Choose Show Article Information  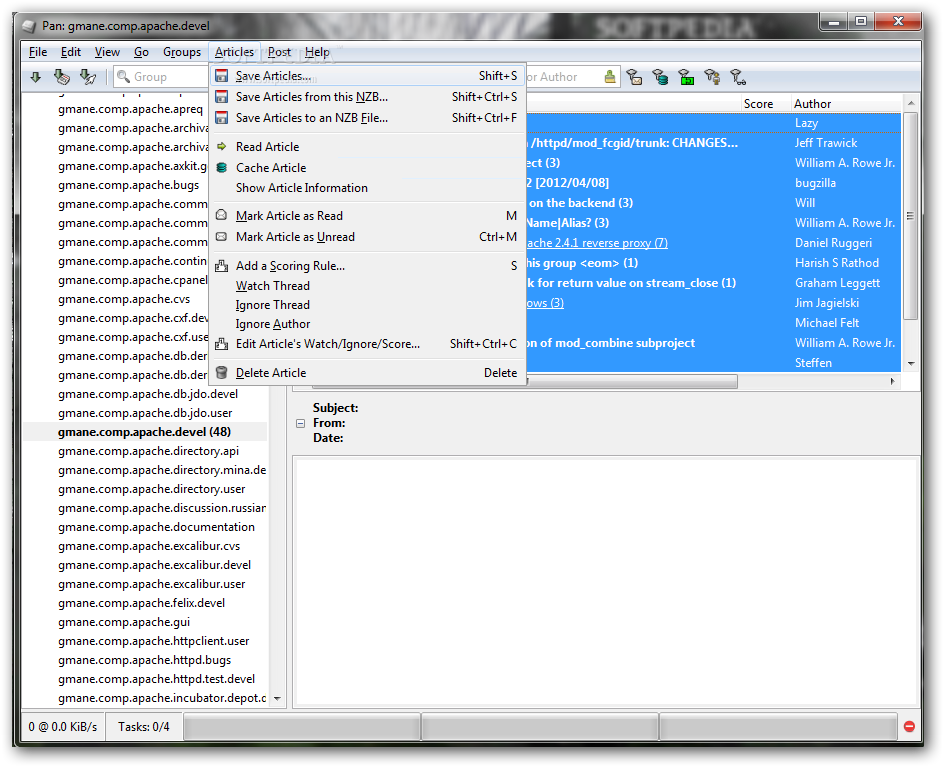tap(302, 188)
